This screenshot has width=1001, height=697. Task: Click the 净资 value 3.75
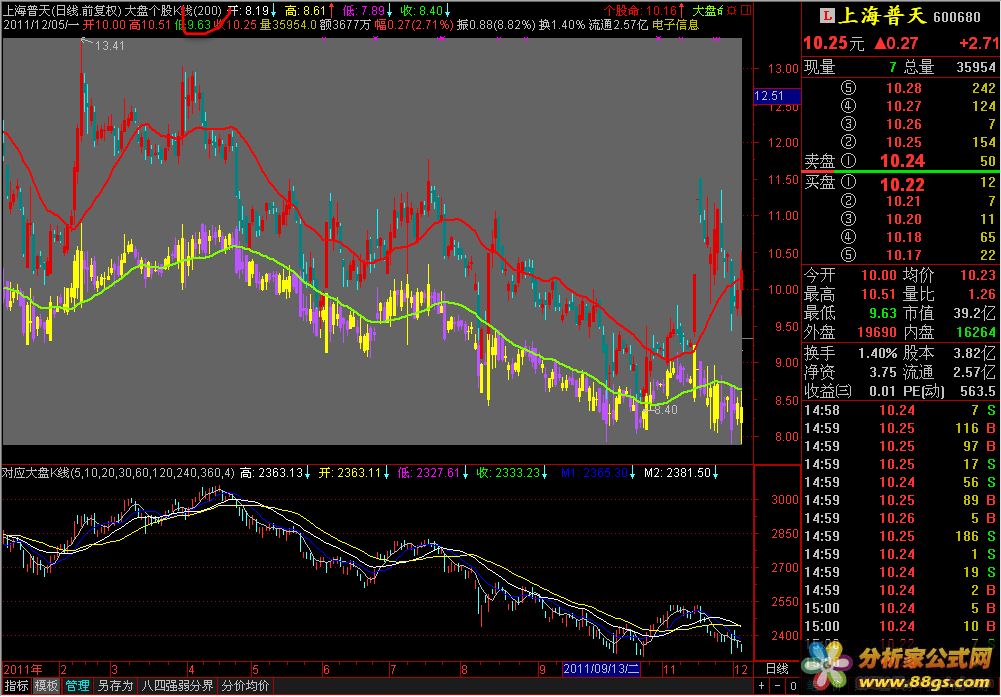[x=882, y=372]
